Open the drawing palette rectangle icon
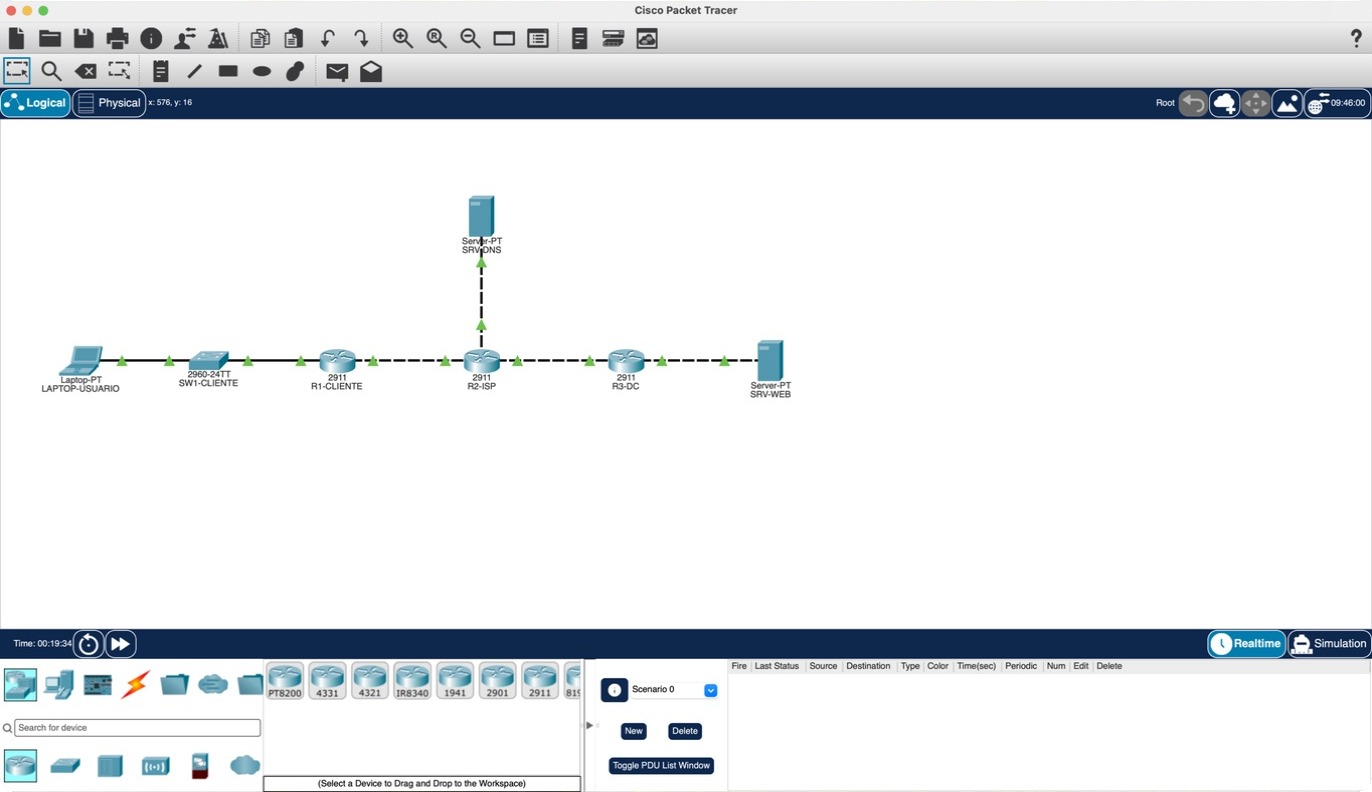This screenshot has height=792, width=1372. point(504,39)
